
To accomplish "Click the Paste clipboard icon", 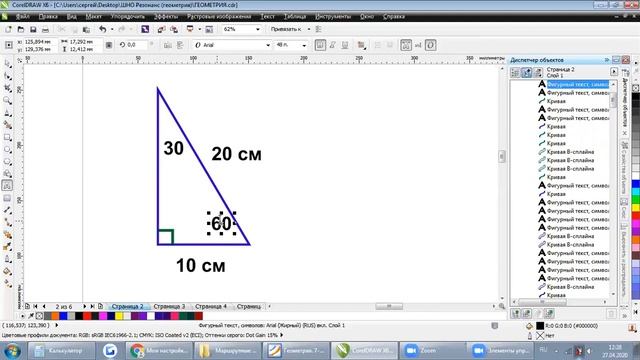I will 86,29.
